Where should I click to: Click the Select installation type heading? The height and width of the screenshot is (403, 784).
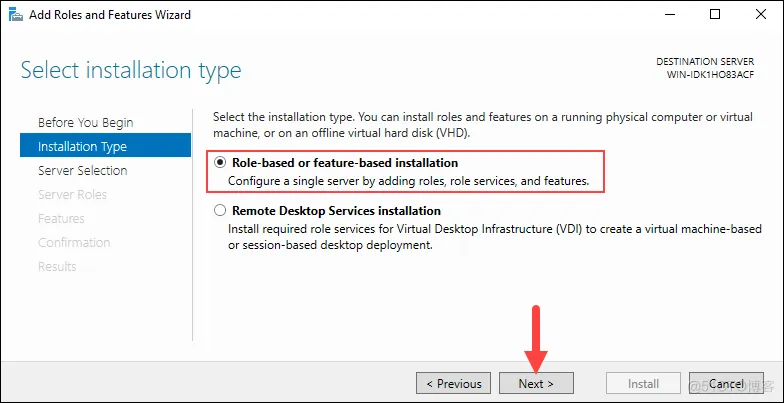click(131, 71)
